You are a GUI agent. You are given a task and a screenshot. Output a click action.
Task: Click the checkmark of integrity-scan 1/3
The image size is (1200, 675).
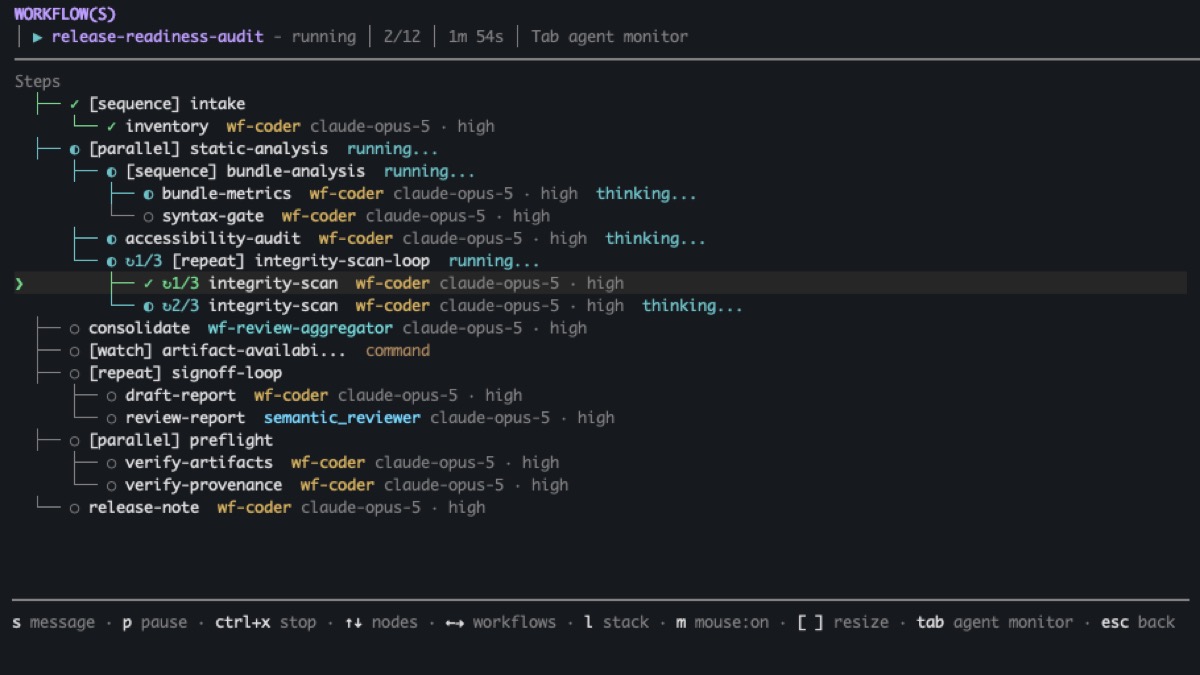[148, 283]
